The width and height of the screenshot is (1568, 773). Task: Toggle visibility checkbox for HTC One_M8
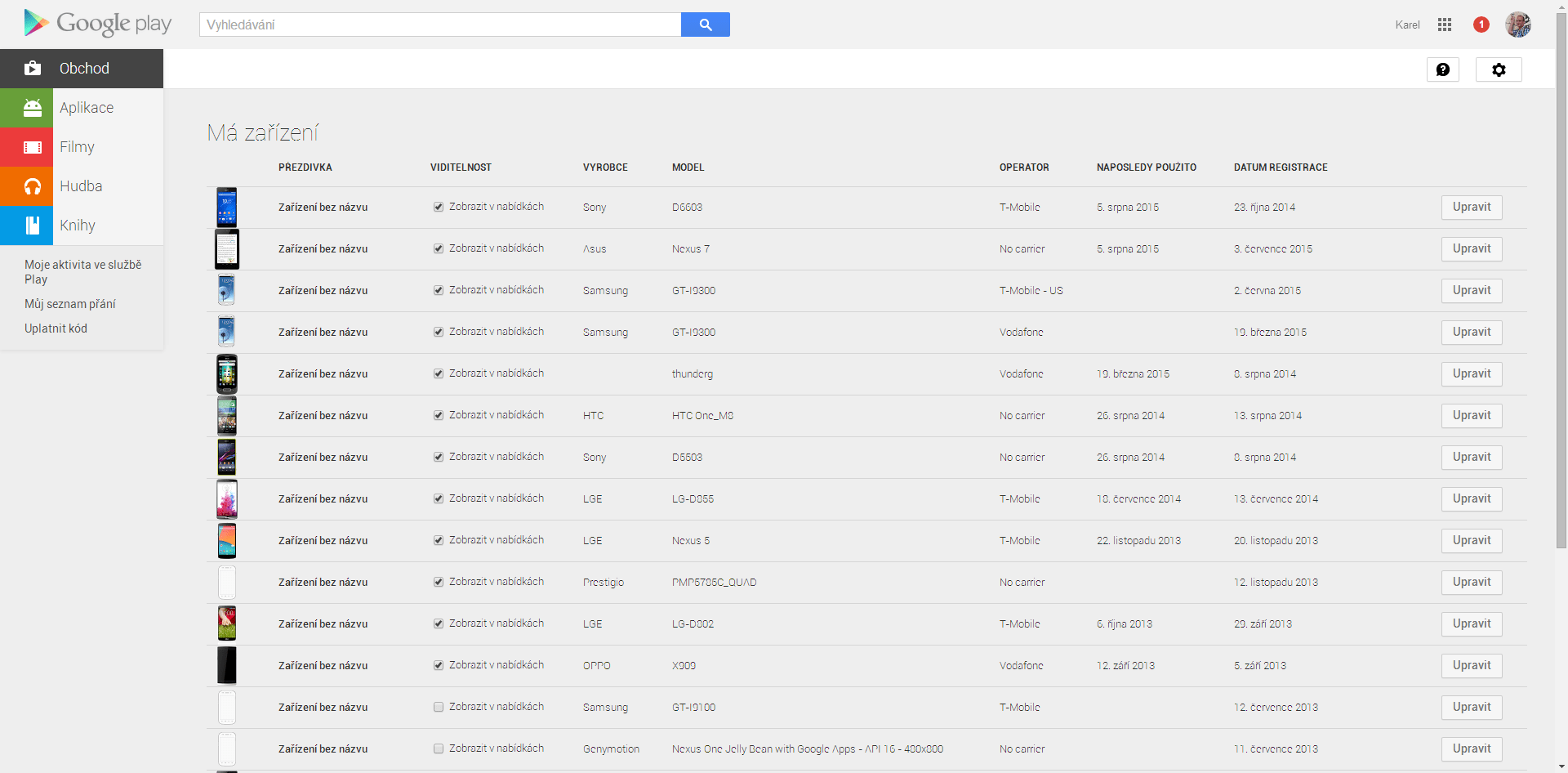coord(439,415)
